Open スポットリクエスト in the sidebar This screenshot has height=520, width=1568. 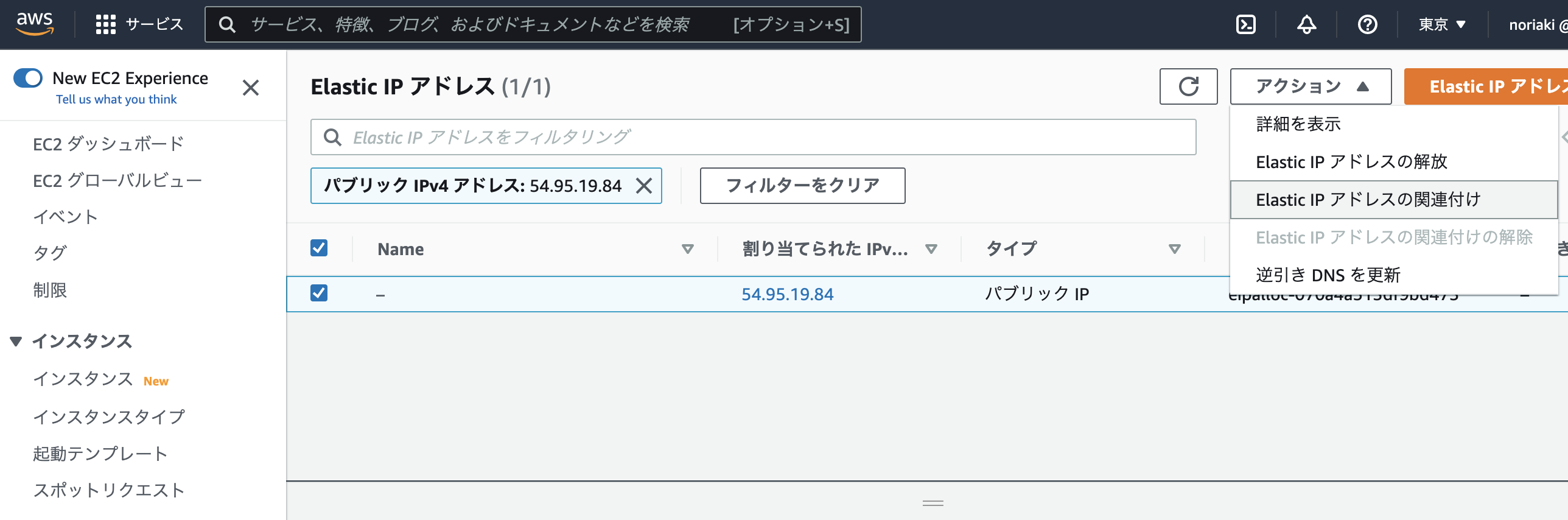click(109, 490)
